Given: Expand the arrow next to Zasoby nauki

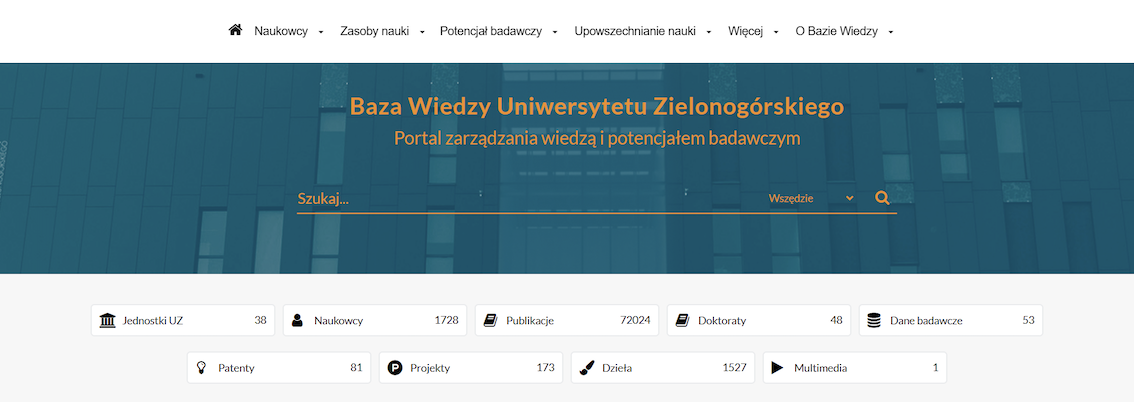Looking at the screenshot, I should click(422, 32).
